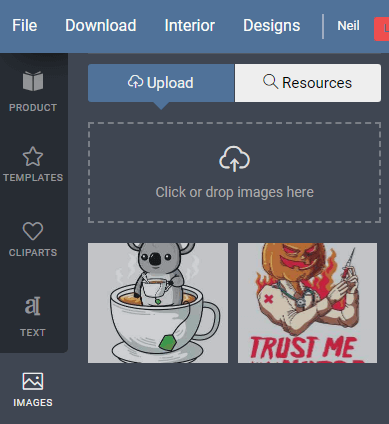Image resolution: width=389 pixels, height=424 pixels.
Task: Open the Download menu
Action: [101, 26]
